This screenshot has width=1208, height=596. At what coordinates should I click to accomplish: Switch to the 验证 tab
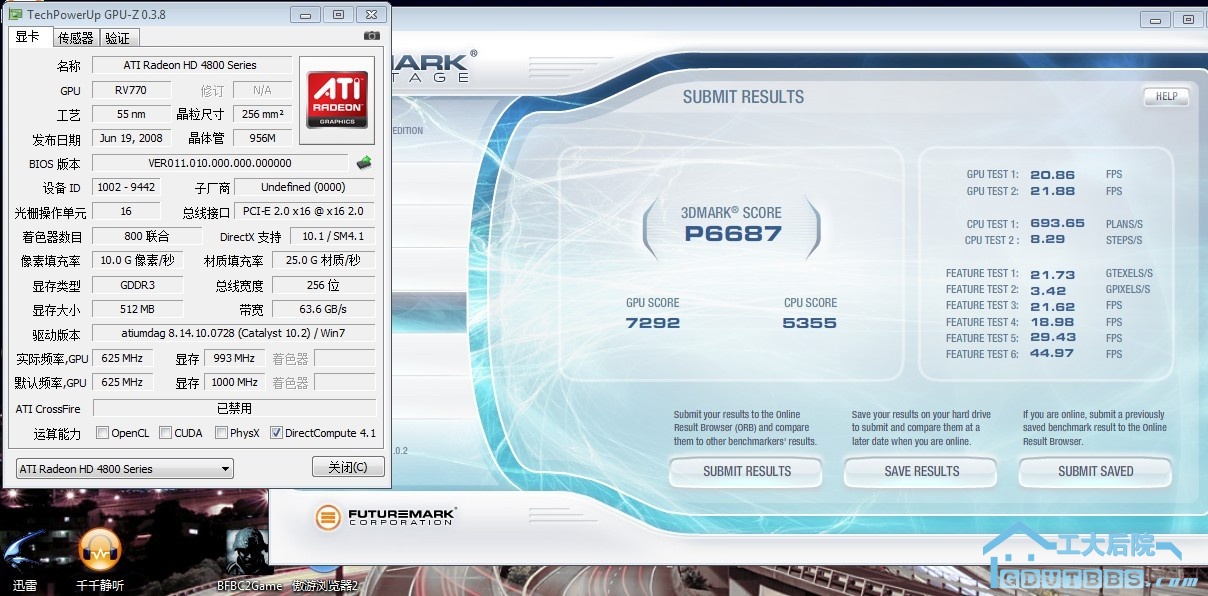[x=118, y=38]
